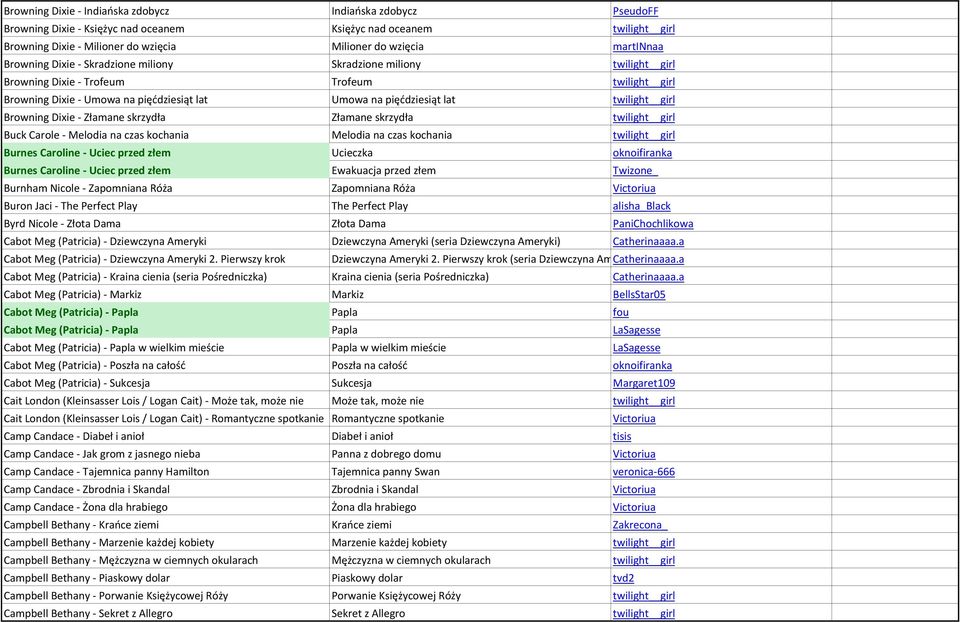This screenshot has width=960, height=622.
Task: Select title cell 'Melodia na czas kochania'
Action: point(470,135)
